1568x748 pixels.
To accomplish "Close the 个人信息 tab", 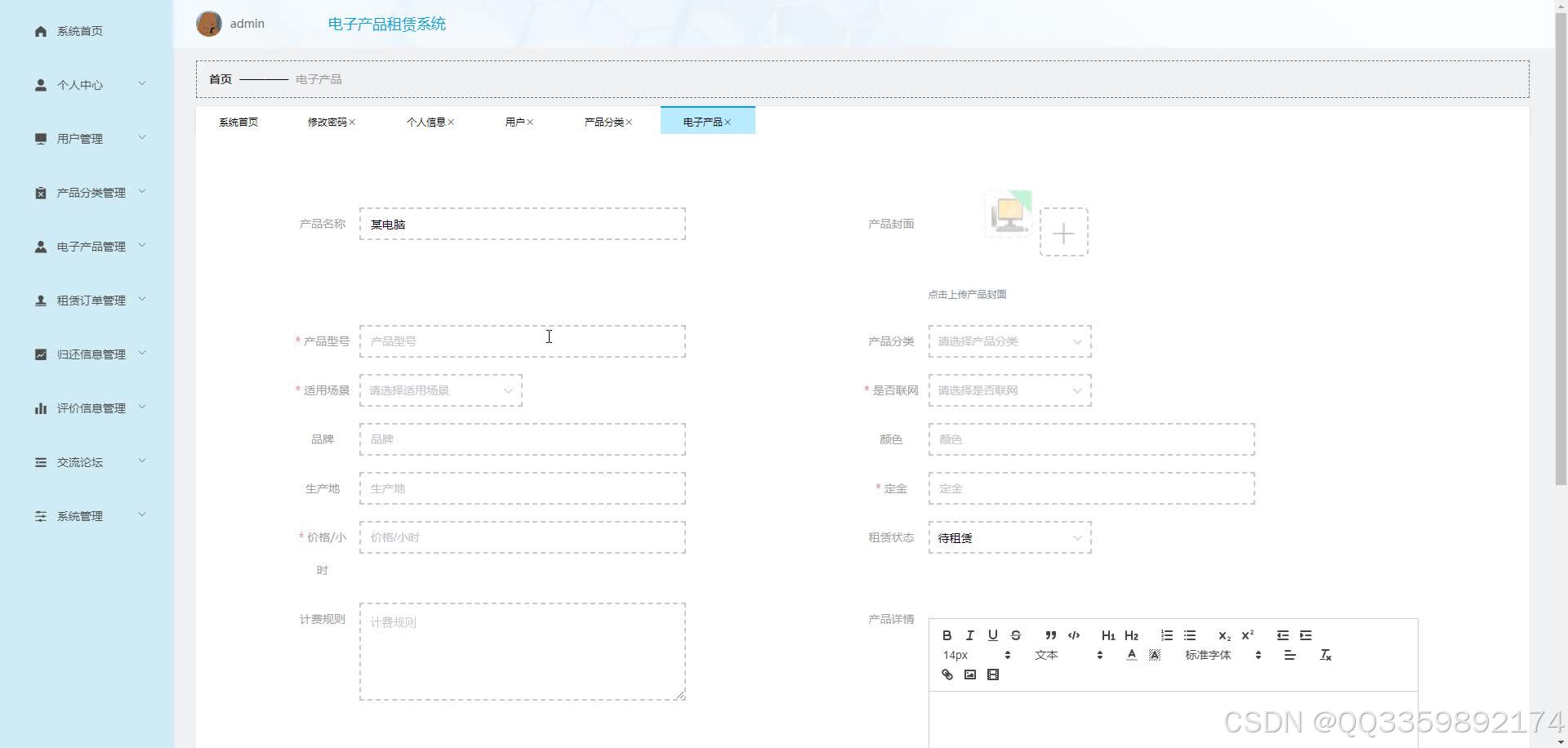I will tap(451, 122).
